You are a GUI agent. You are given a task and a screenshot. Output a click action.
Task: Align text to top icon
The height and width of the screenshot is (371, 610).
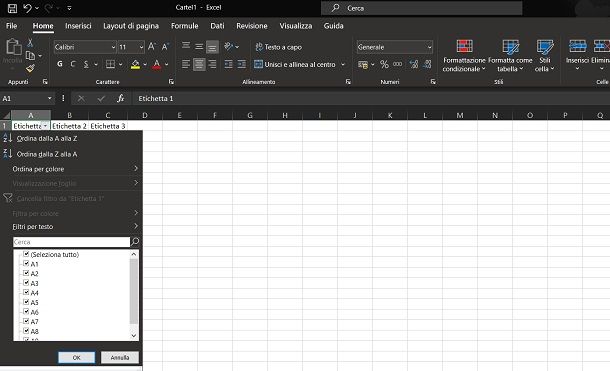pos(186,46)
